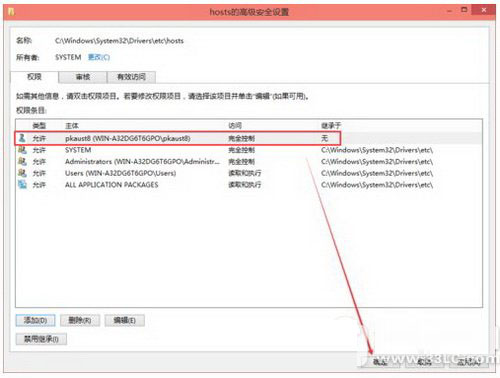Click the user icon beside pkaust8 entry
This screenshot has width=500, height=378.
click(x=22, y=138)
